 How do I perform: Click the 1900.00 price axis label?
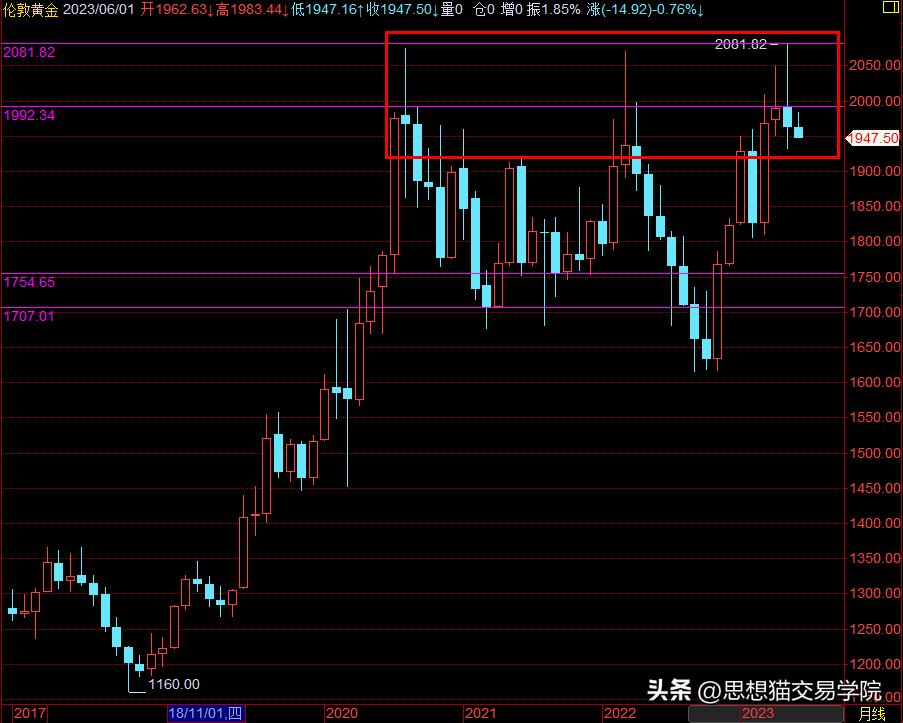[x=875, y=171]
